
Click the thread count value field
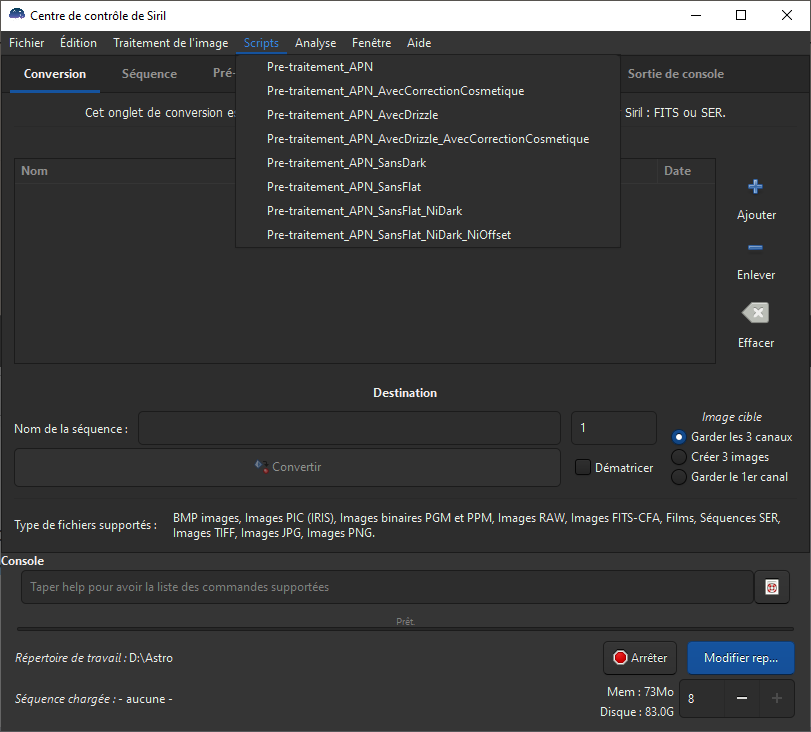click(702, 698)
